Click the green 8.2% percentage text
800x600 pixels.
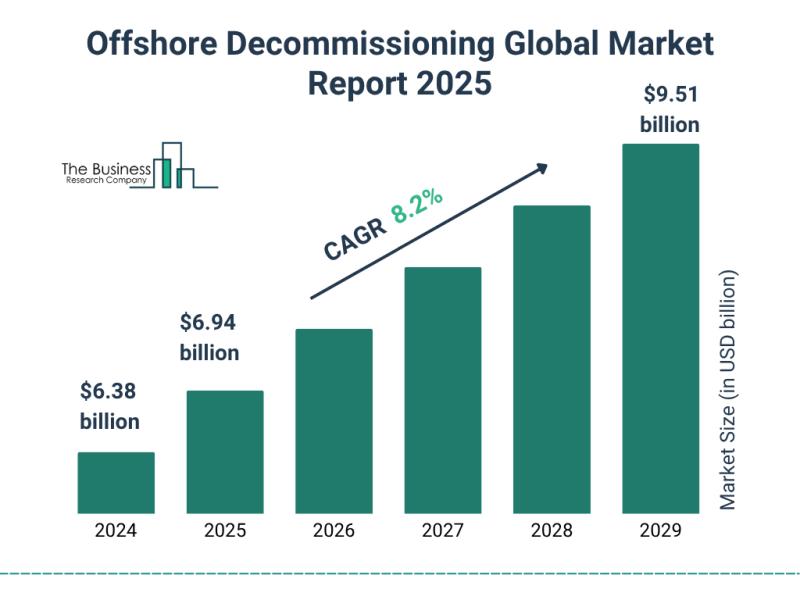[x=417, y=205]
